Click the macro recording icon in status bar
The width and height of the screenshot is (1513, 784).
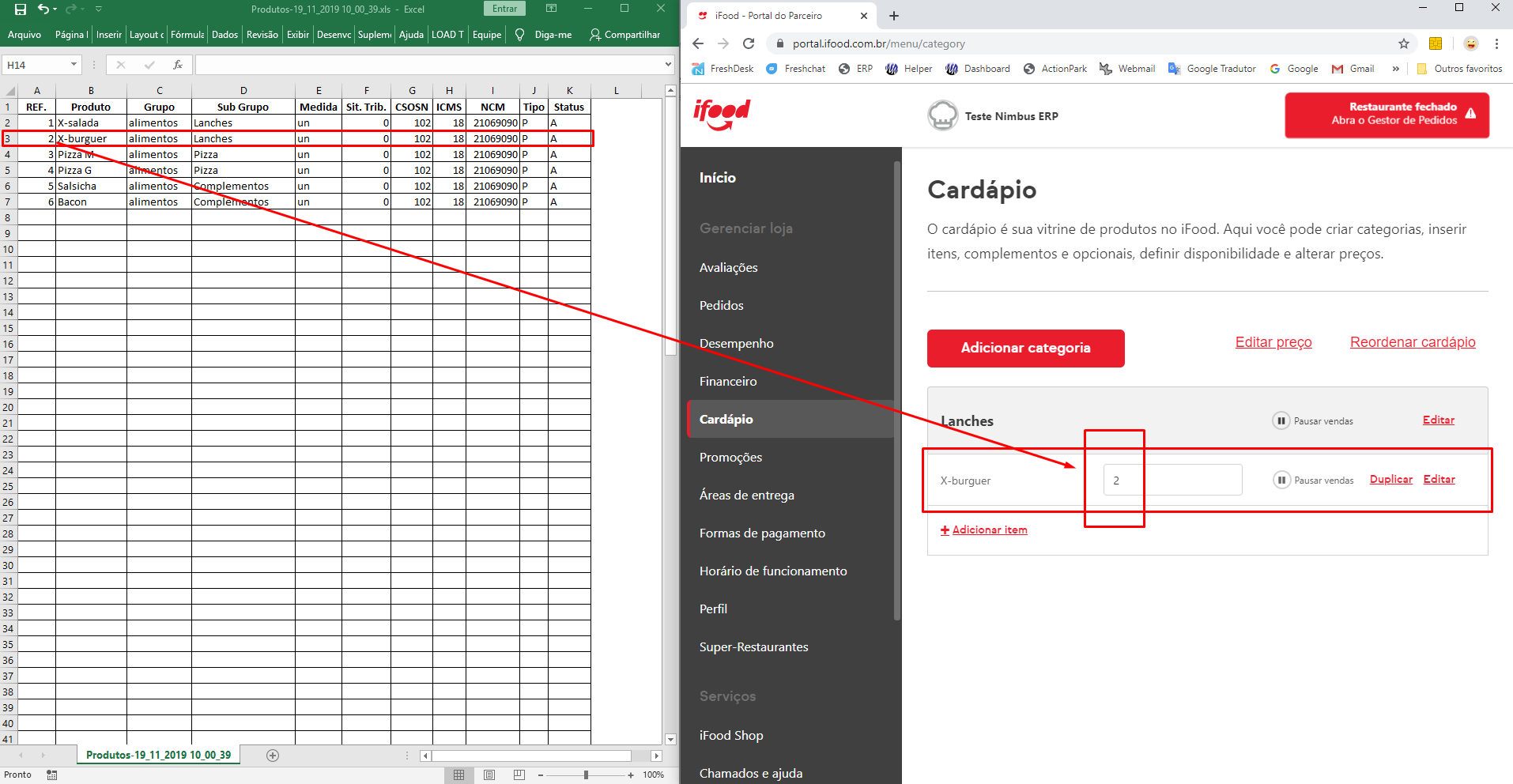coord(52,775)
